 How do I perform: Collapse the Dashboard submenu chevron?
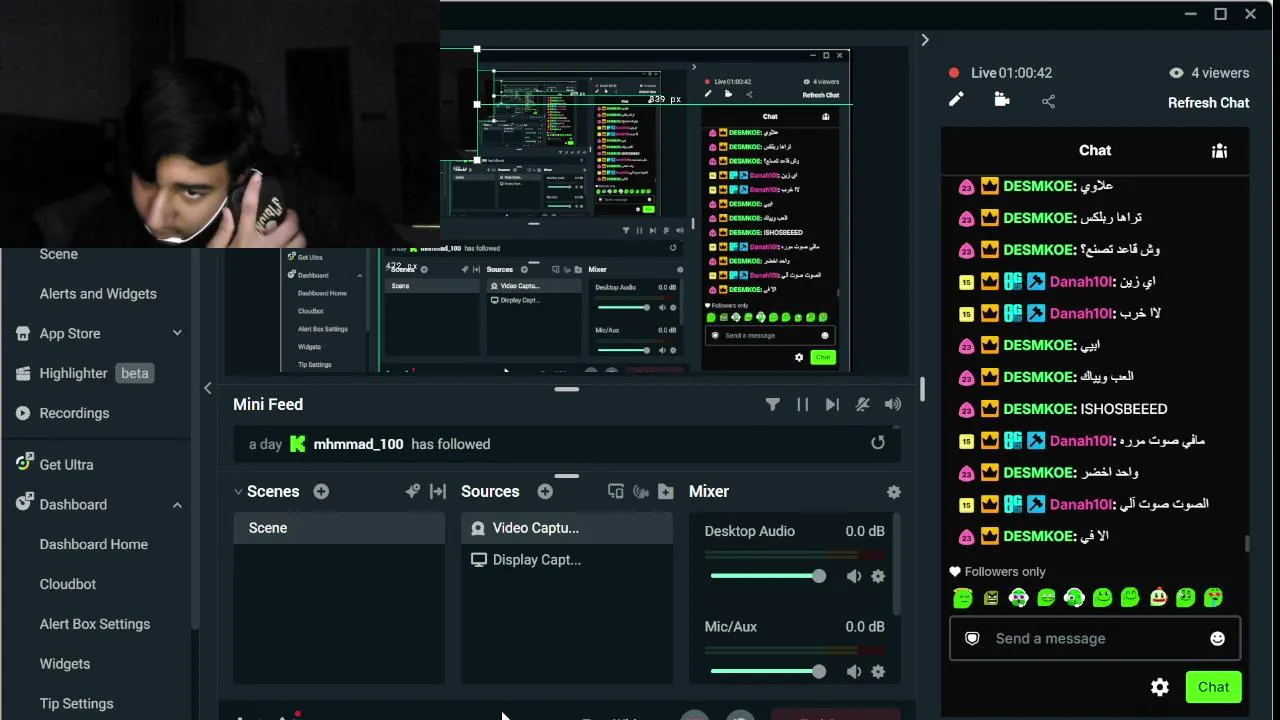point(177,505)
